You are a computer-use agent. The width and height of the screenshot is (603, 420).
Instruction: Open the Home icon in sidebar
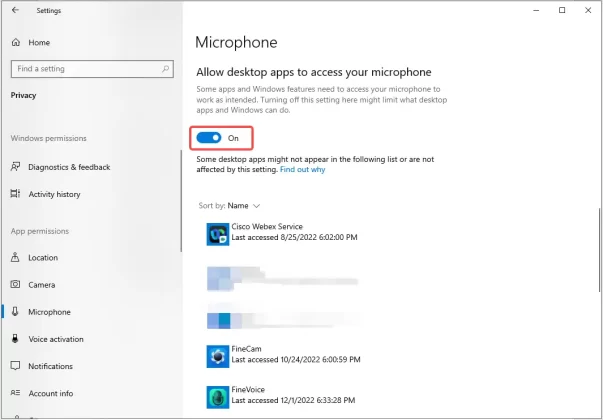15,42
